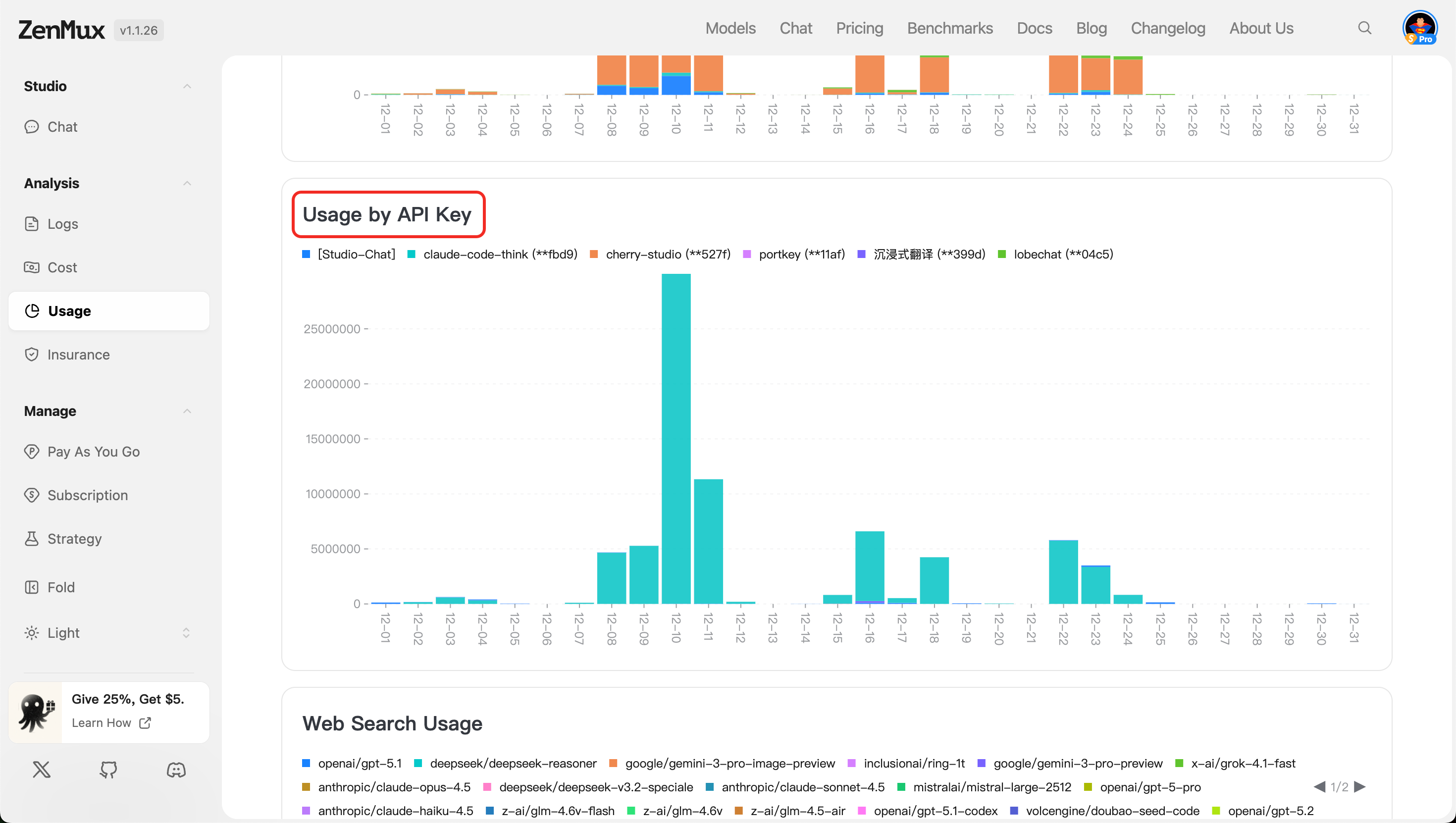This screenshot has height=823, width=1456.
Task: Open the Discord icon link
Action: click(176, 770)
